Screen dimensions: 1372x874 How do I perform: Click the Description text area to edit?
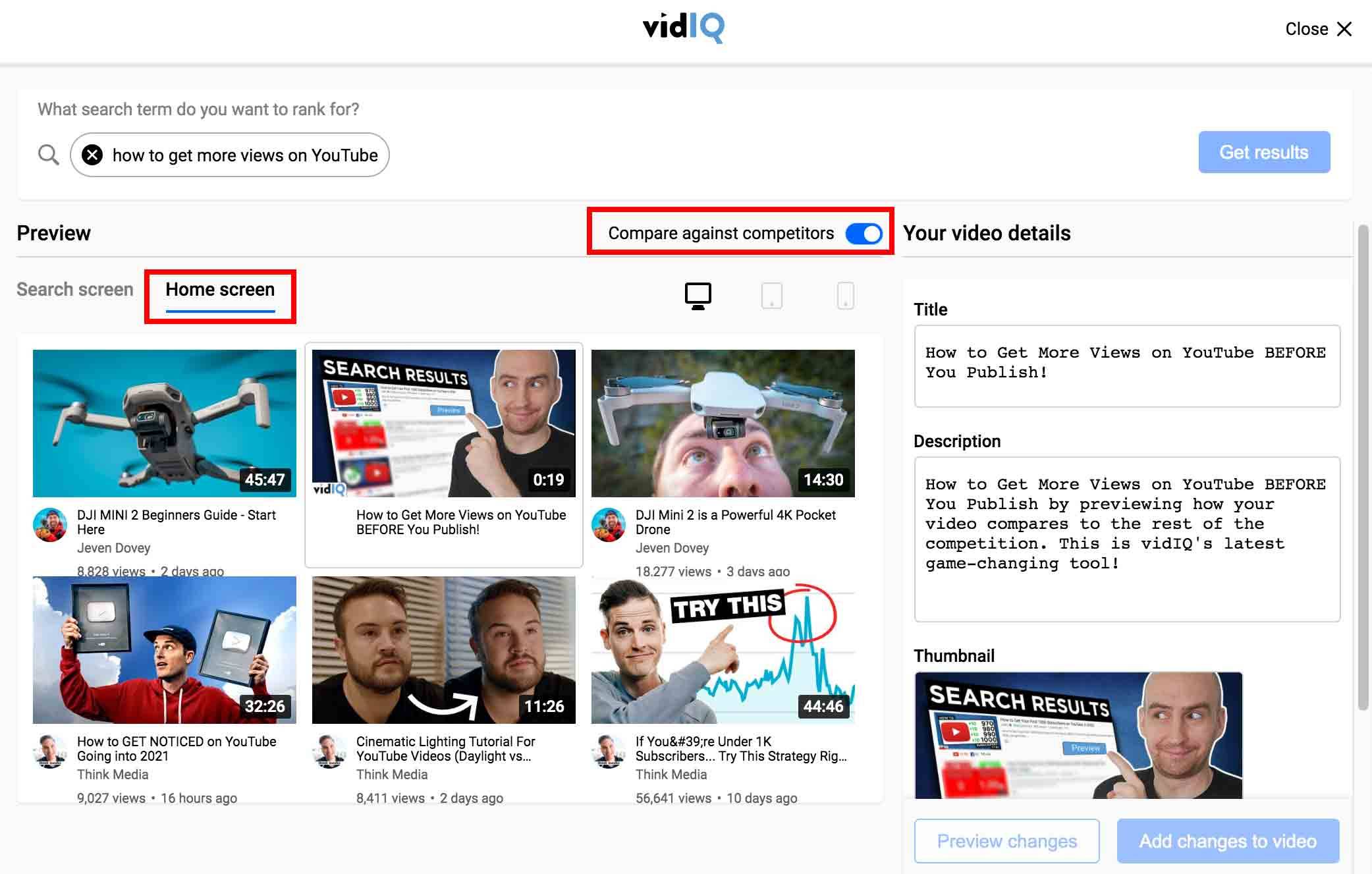point(1127,538)
